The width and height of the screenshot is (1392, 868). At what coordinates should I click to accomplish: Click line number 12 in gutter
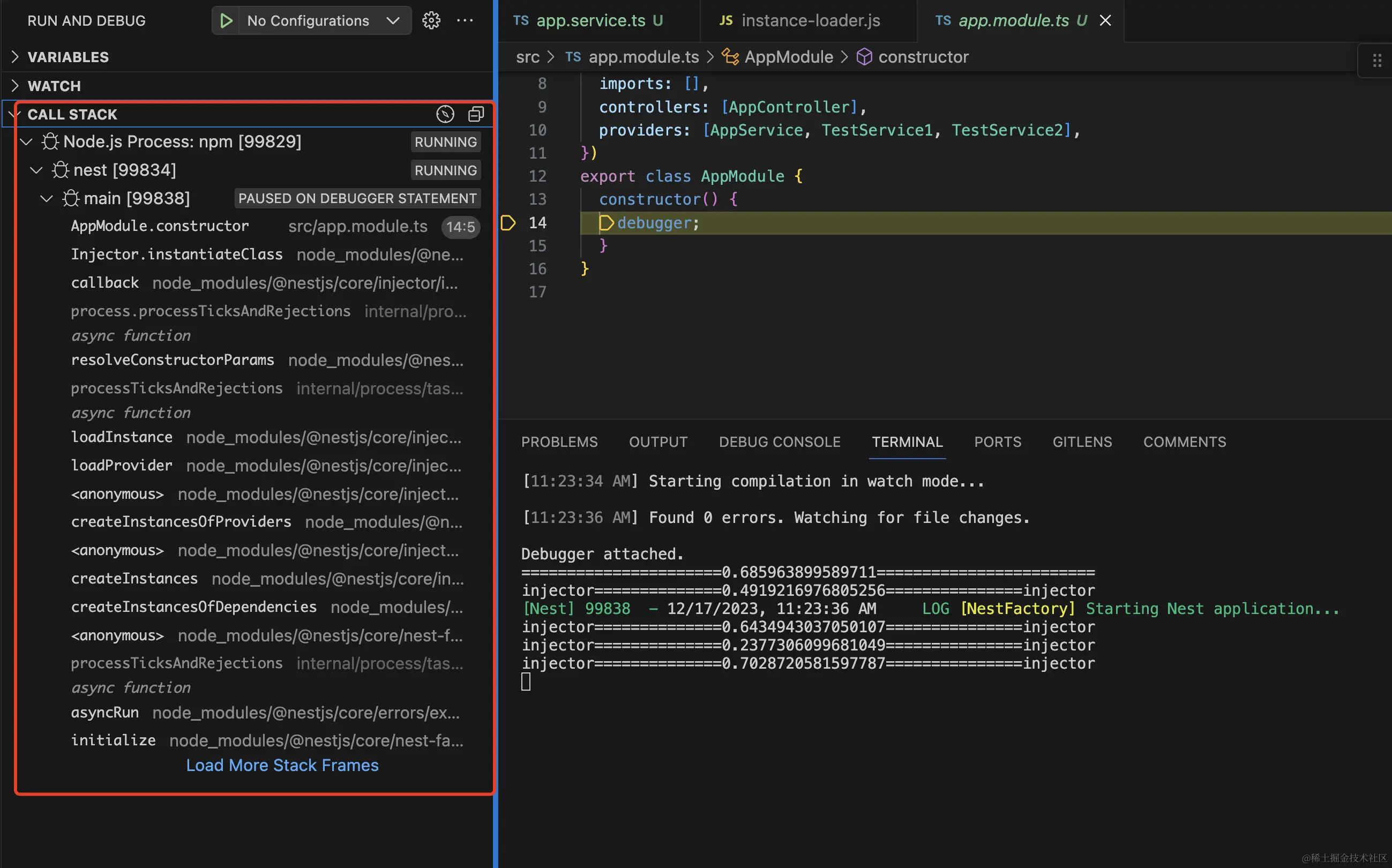click(x=537, y=176)
